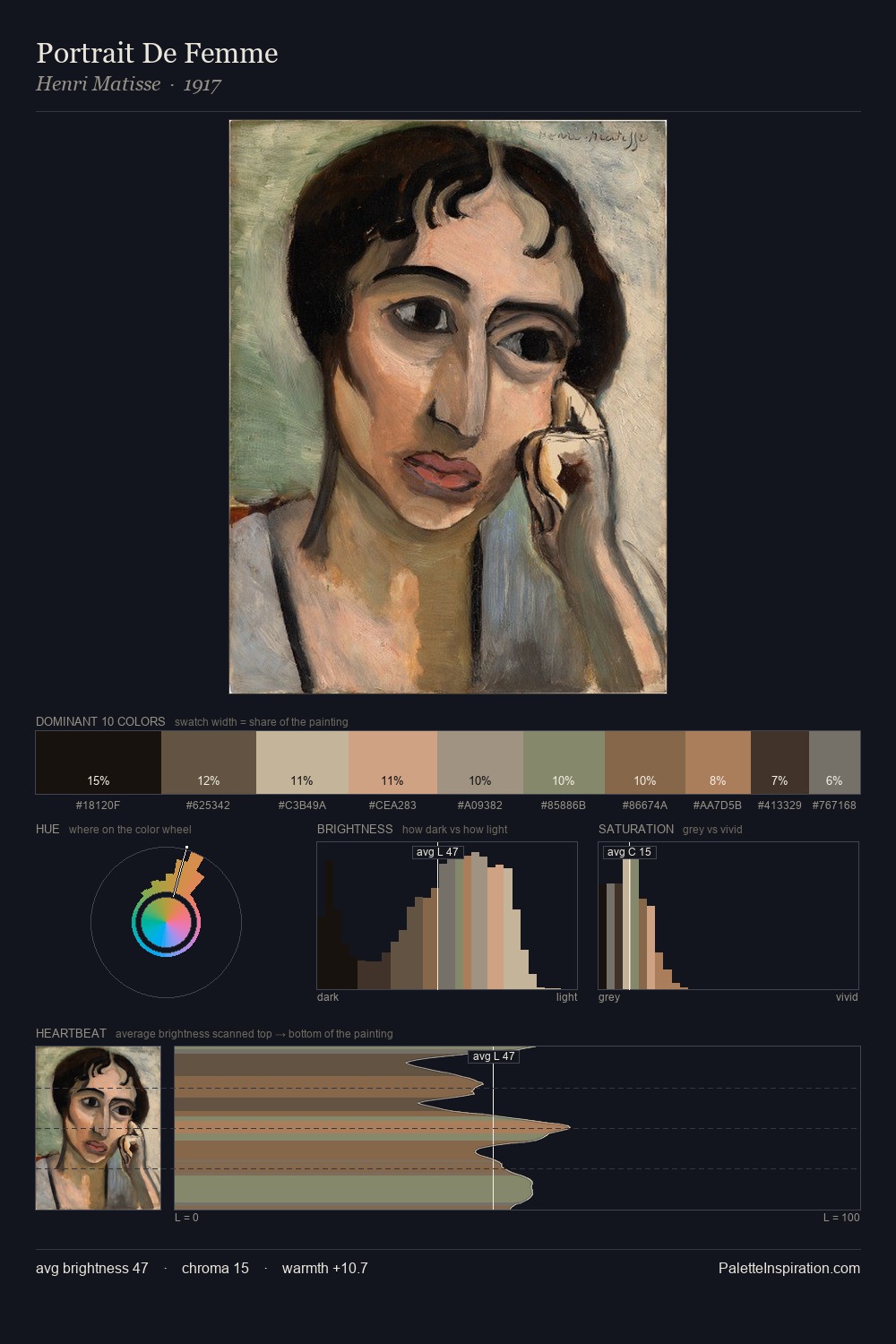Viewport: 896px width, 1344px height.
Task: Click the chroma 15 footer text
Action: (x=215, y=1268)
